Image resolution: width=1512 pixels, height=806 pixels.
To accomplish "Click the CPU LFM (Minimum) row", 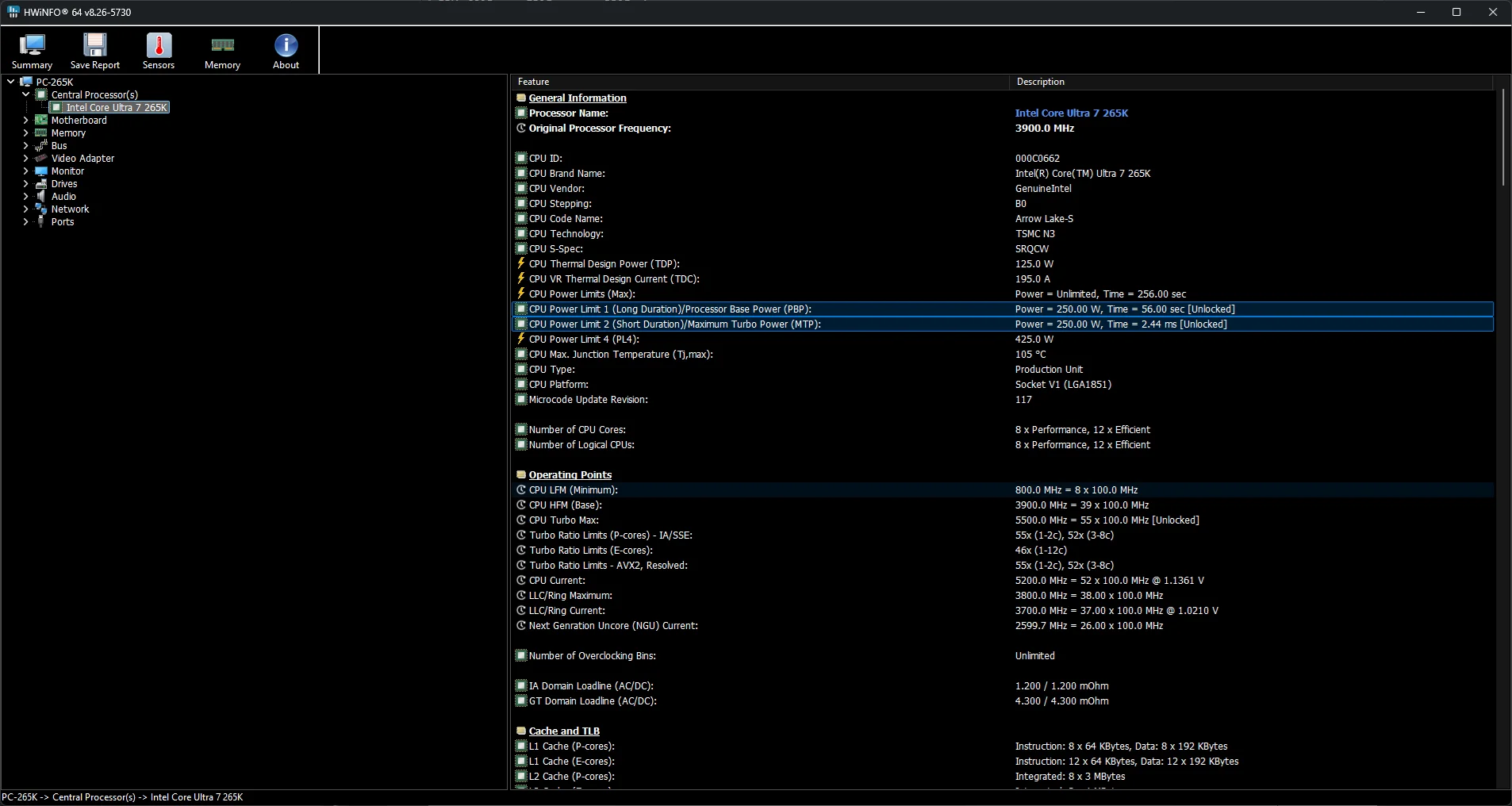I will pyautogui.click(x=1003, y=490).
